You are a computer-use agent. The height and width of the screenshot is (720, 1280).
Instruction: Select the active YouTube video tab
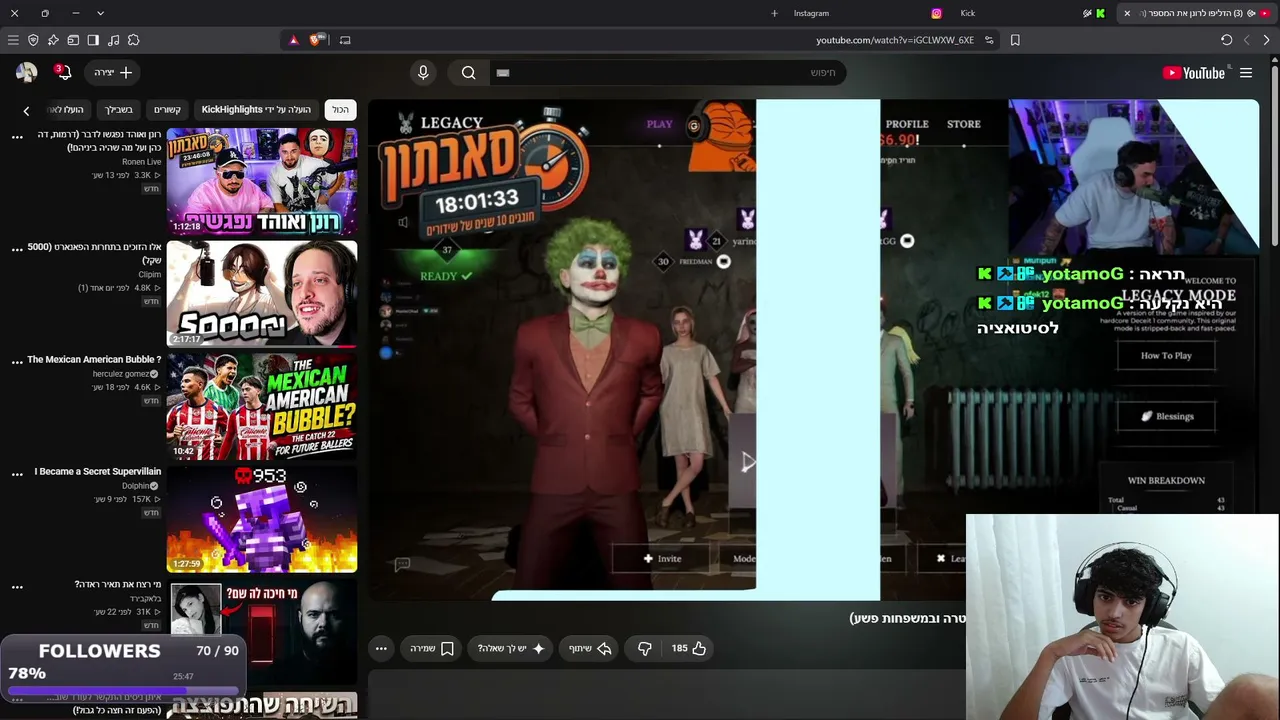[1194, 13]
